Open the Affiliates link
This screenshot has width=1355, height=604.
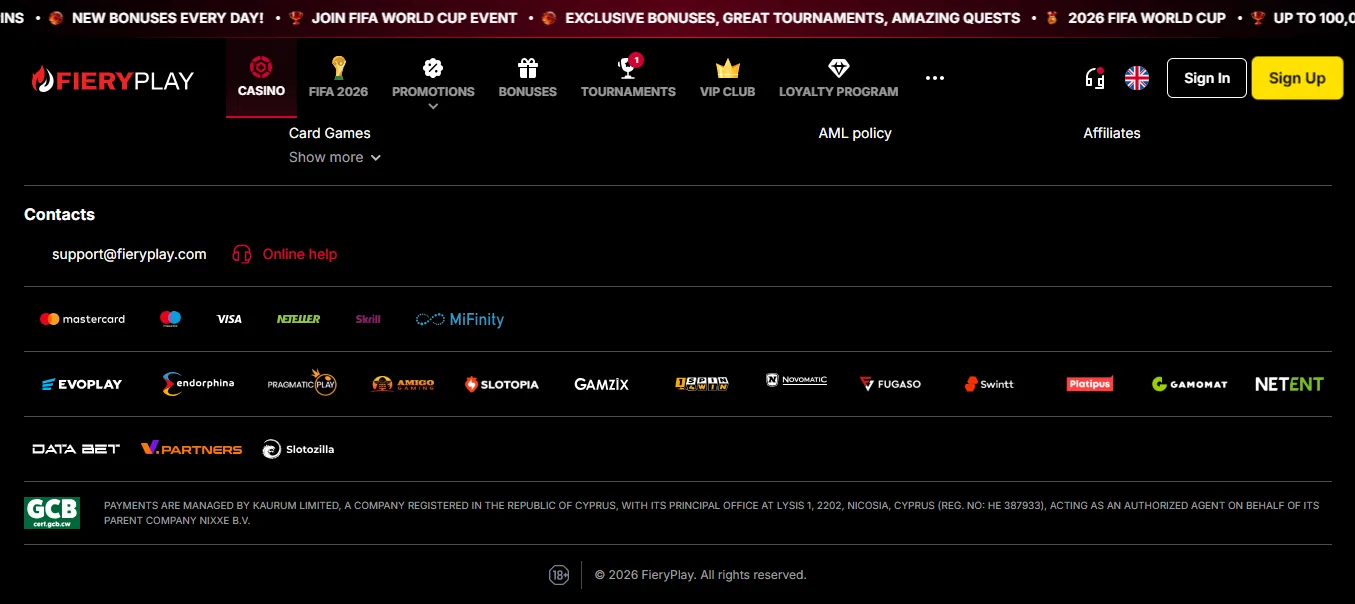point(1112,133)
